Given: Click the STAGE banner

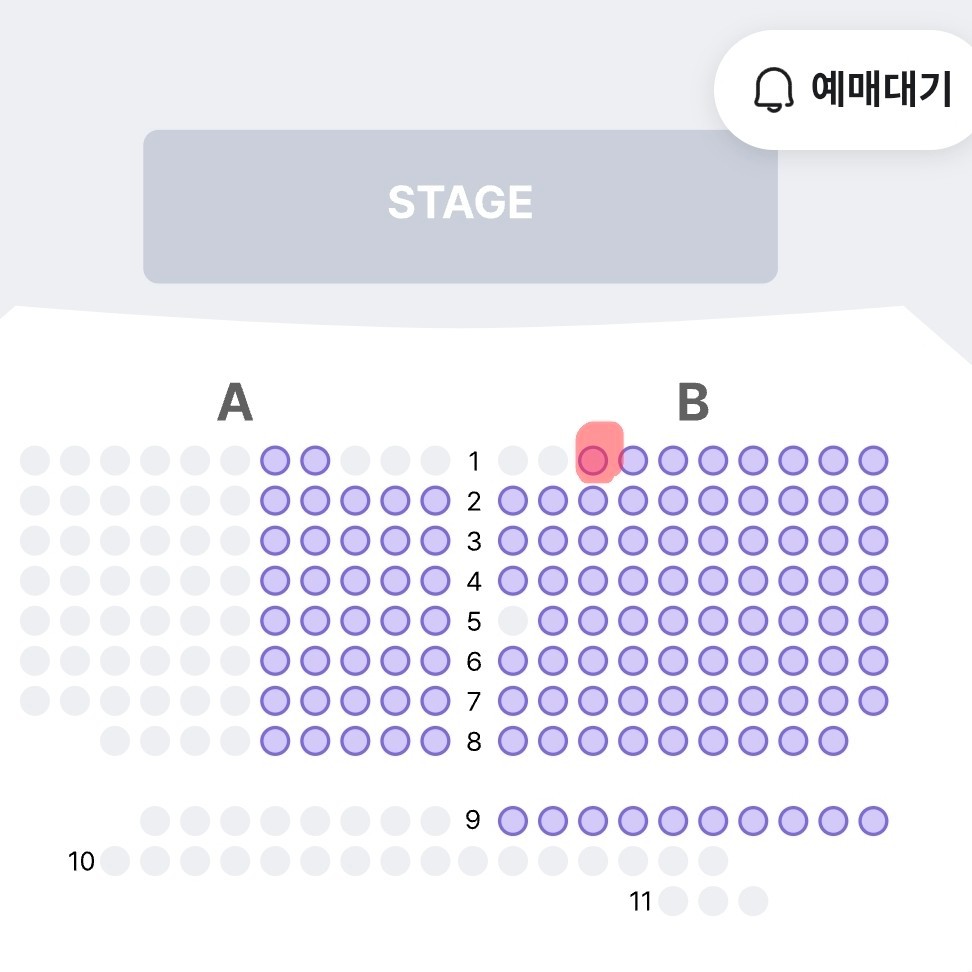Looking at the screenshot, I should coord(460,203).
